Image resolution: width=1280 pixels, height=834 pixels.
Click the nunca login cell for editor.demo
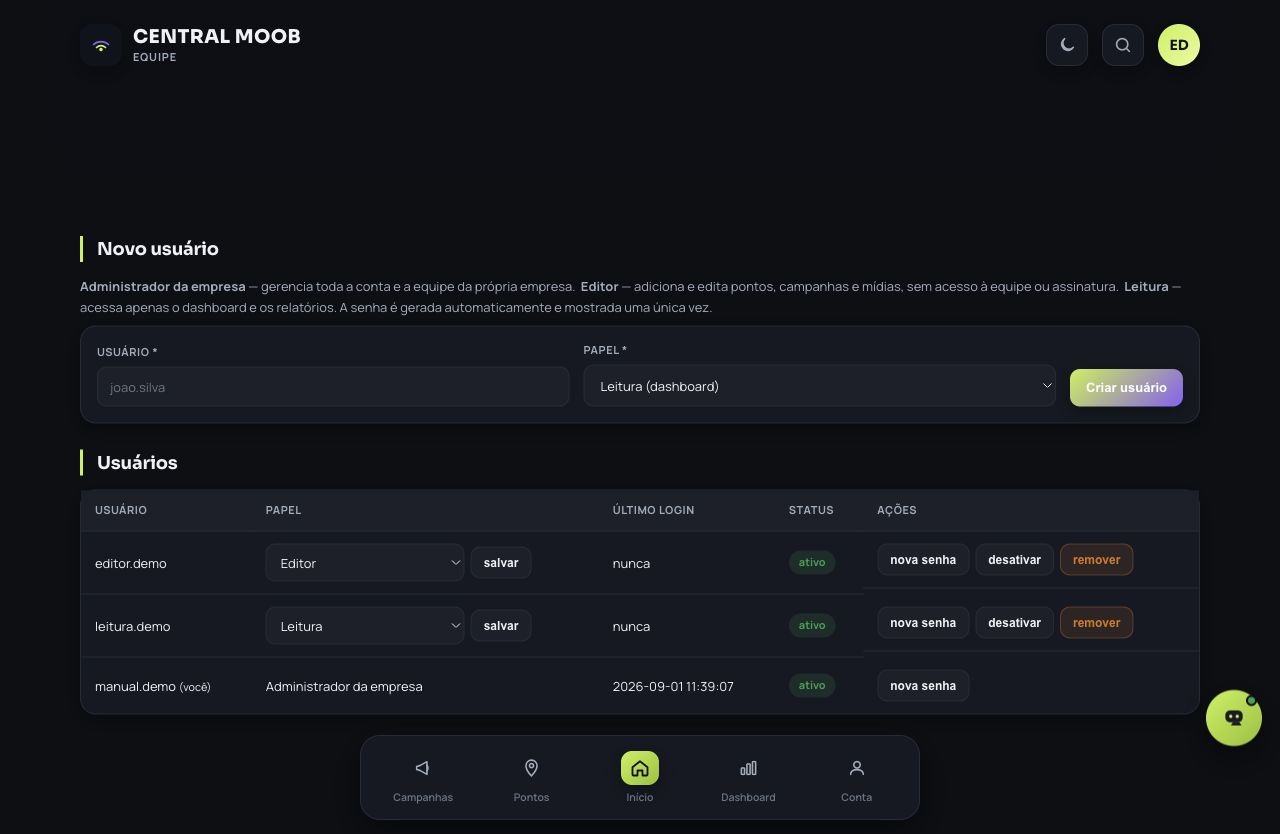[631, 564]
